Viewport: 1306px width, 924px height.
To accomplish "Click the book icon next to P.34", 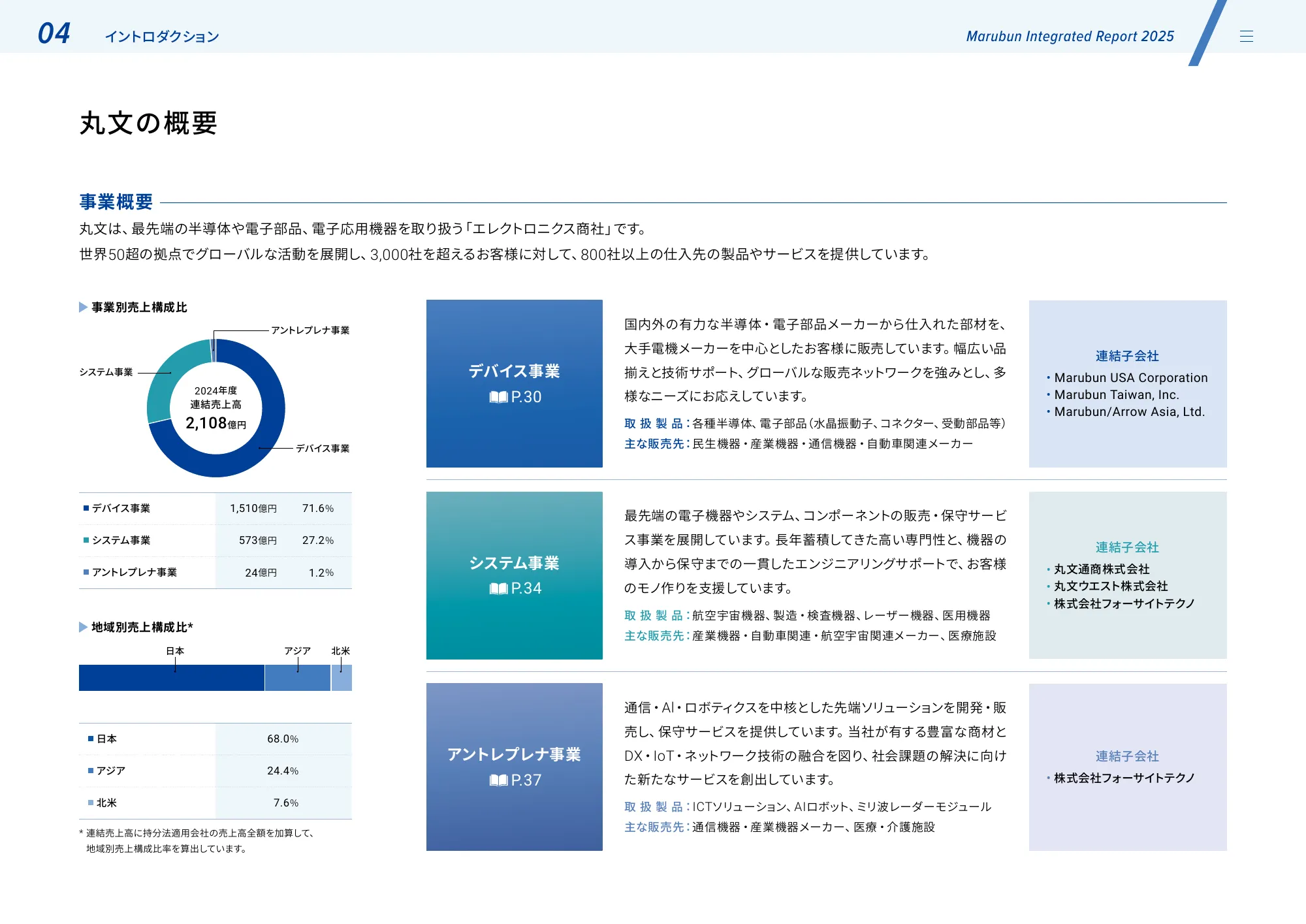I will [499, 588].
